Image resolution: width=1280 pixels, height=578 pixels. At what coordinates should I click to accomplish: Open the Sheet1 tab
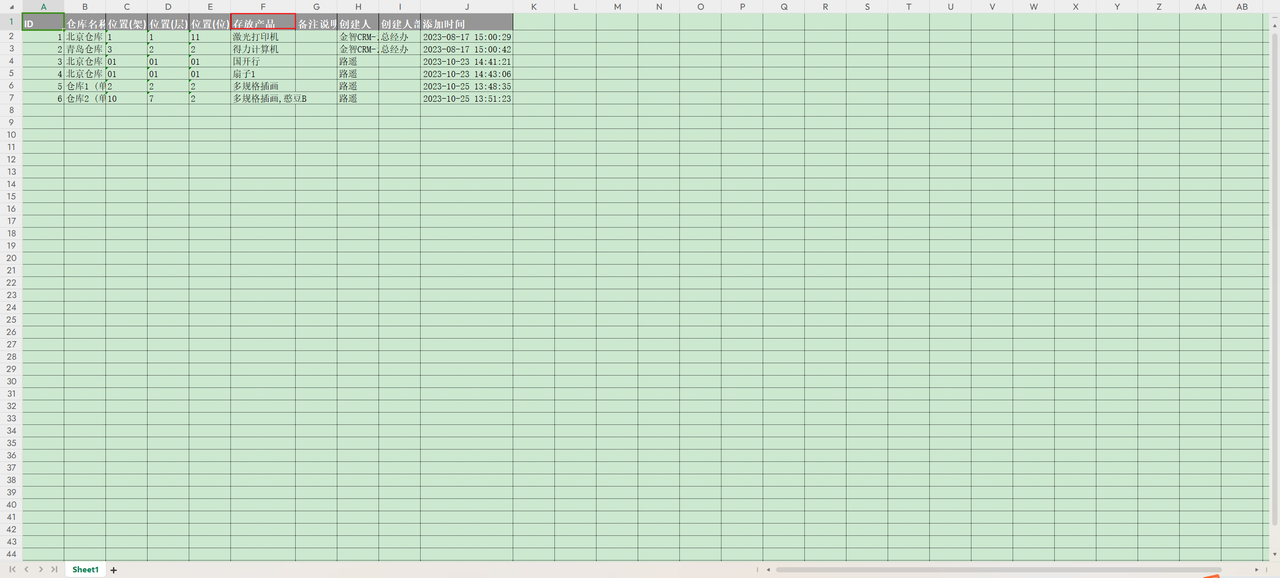(x=85, y=569)
